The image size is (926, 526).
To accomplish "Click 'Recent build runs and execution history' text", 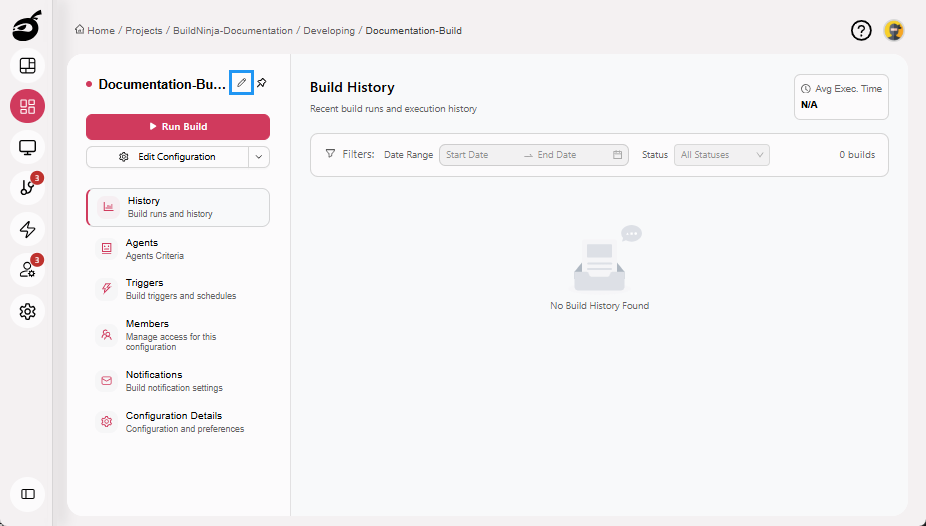I will 393,109.
